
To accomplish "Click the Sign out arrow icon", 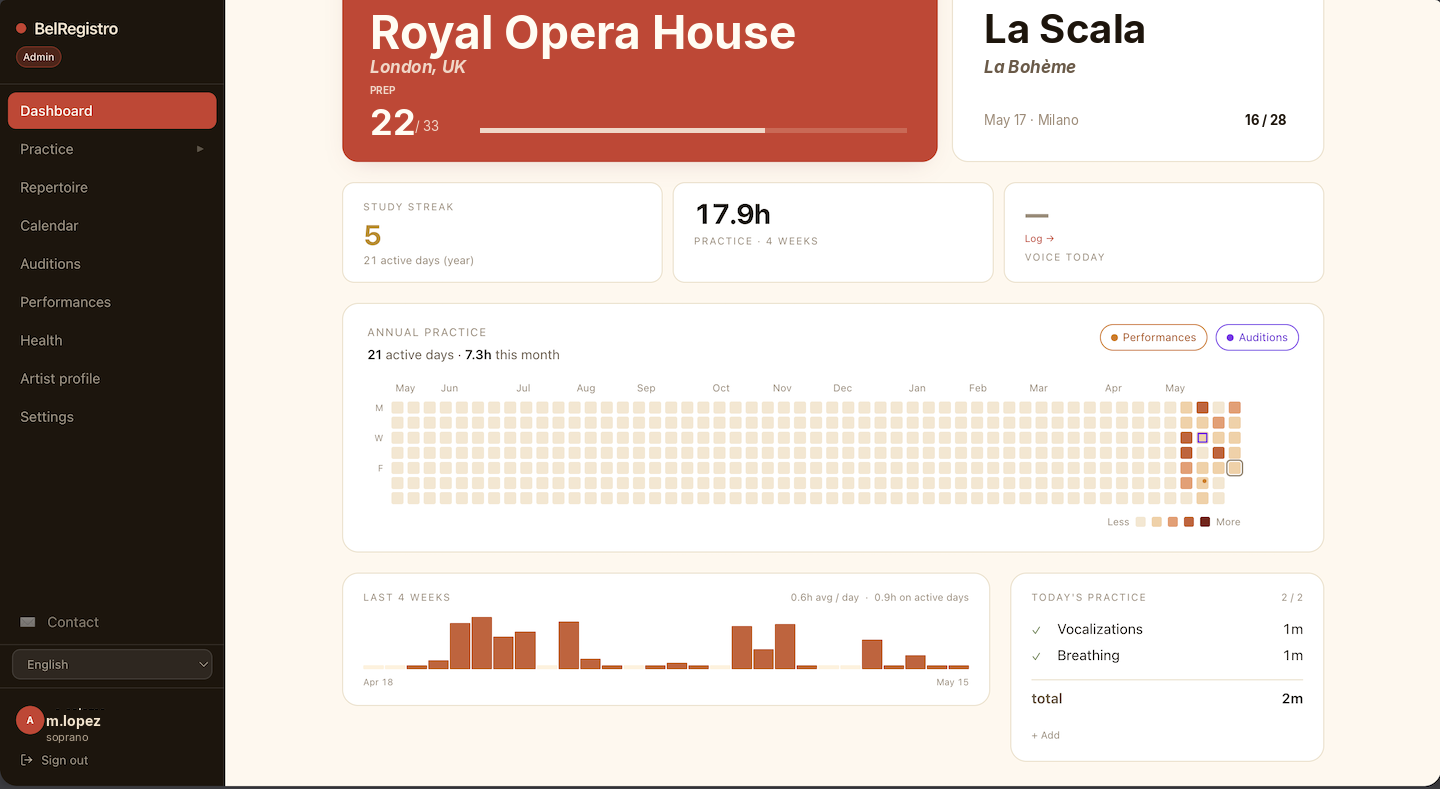I will click(27, 760).
